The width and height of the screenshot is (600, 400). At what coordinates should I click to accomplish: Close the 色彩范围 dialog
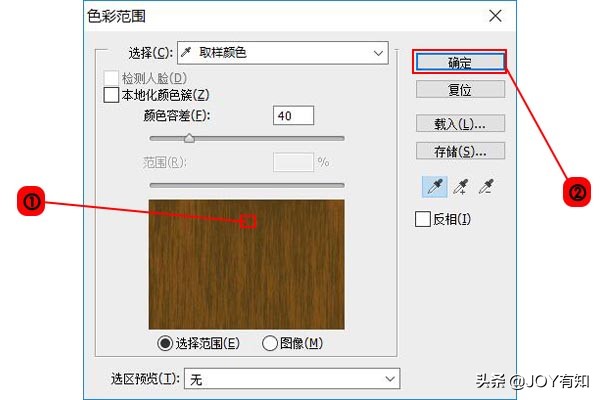[x=496, y=16]
